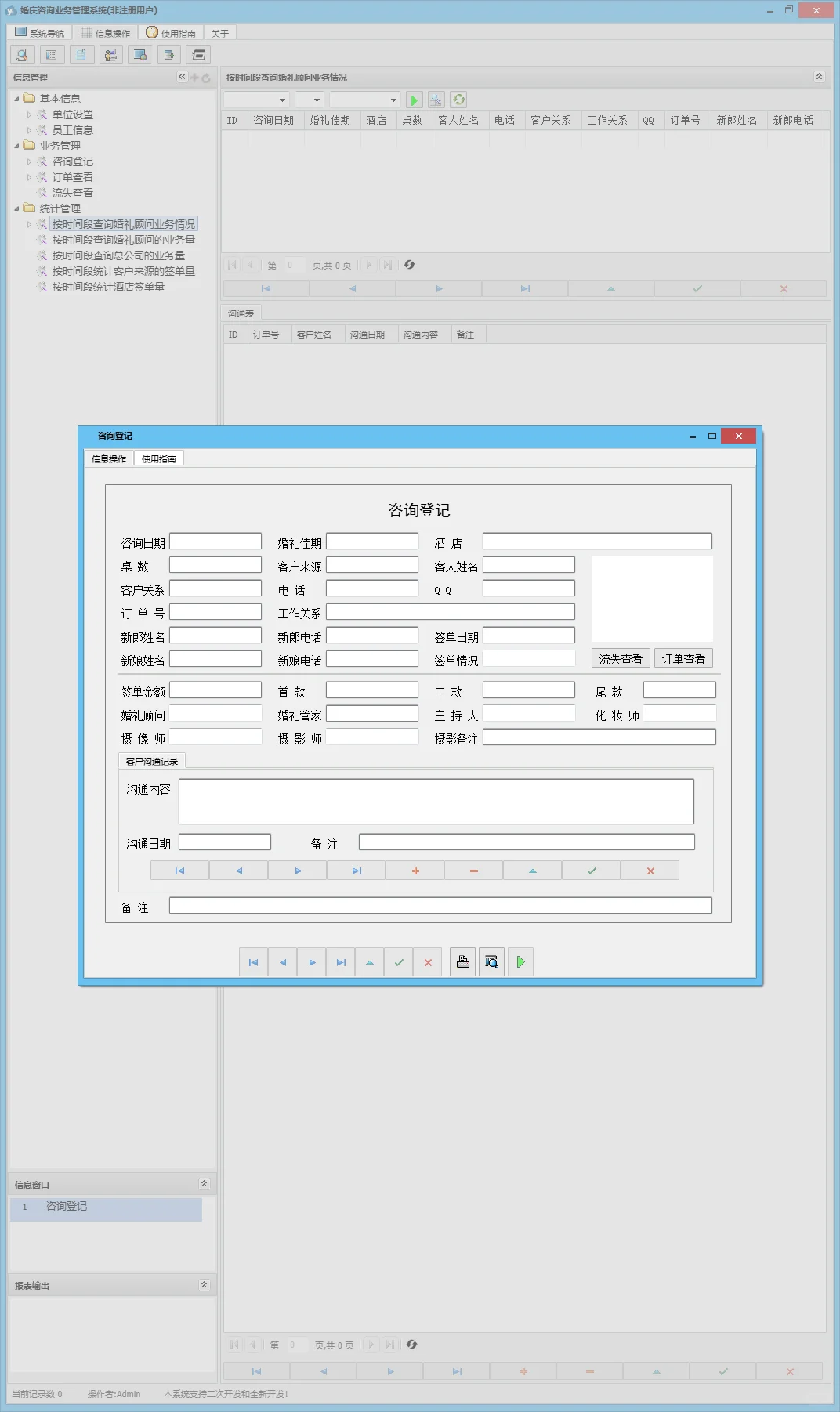Image resolution: width=840 pixels, height=1412 pixels.
Task: Collapse the 基本信息 tree node
Action: pyautogui.click(x=16, y=99)
